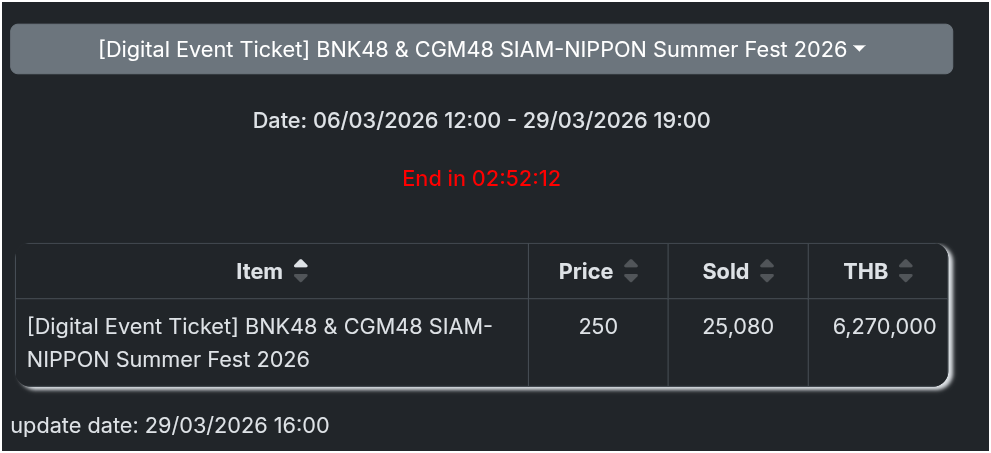Click the THB column header label

(x=866, y=271)
